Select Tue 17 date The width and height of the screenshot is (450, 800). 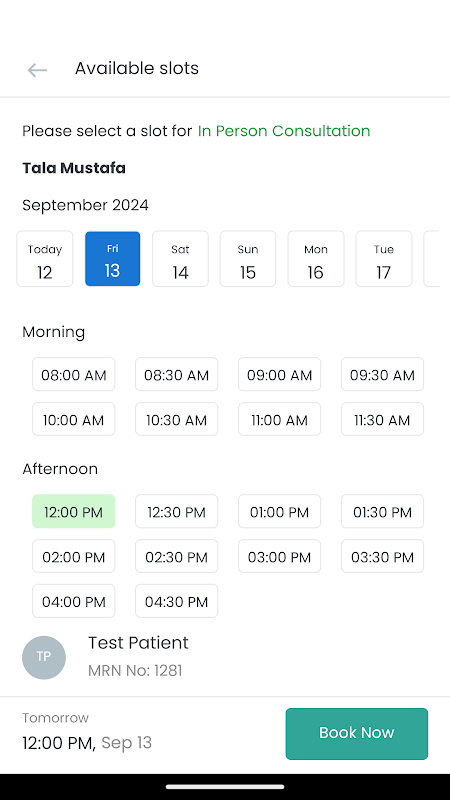[x=384, y=259]
